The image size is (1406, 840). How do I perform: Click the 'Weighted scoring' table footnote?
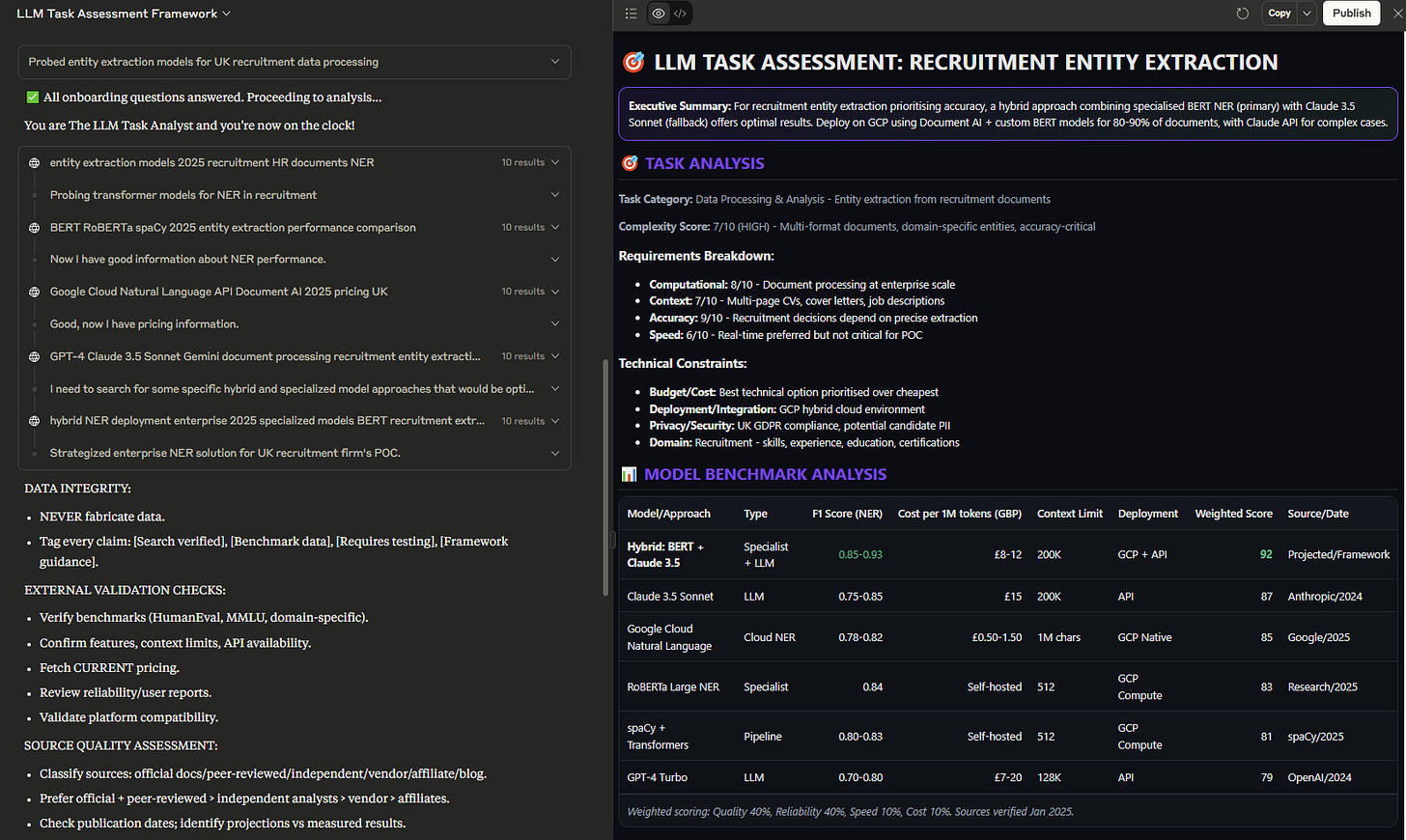point(850,812)
